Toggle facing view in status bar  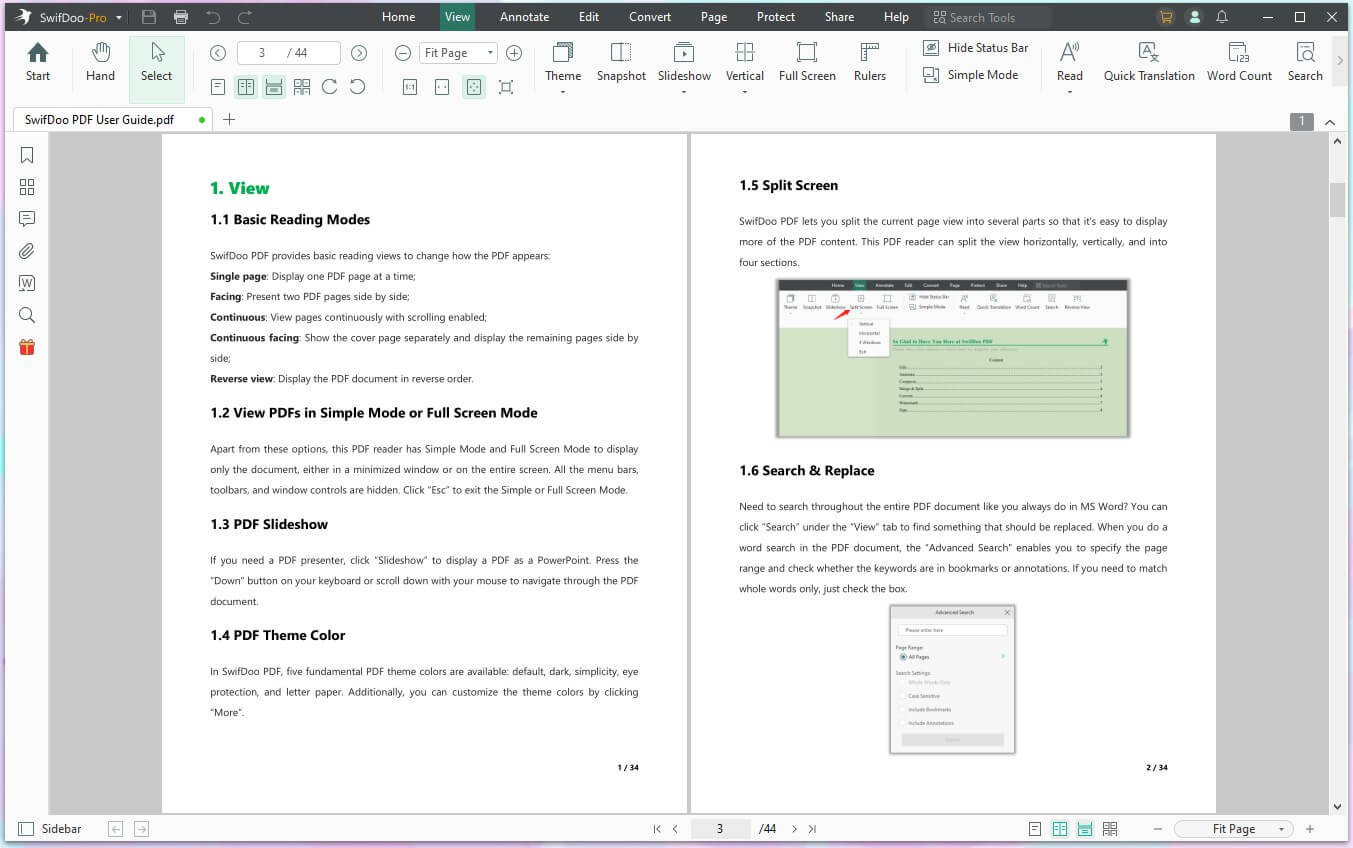[x=1060, y=829]
